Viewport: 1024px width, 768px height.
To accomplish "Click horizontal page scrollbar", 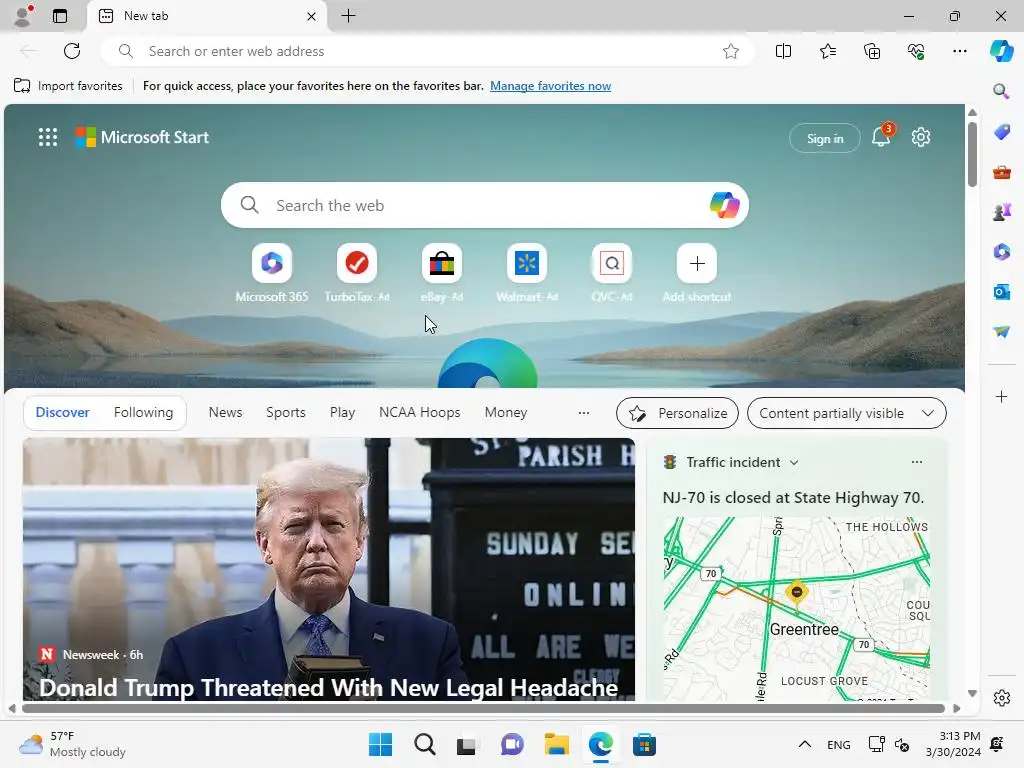I will tap(483, 709).
